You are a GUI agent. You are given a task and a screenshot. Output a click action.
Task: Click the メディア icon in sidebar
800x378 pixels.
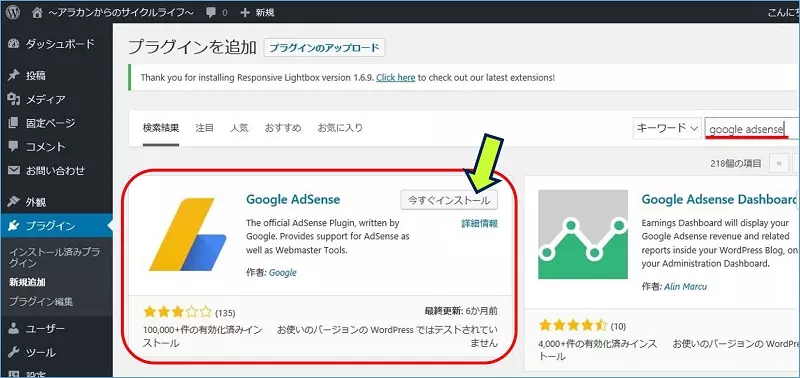coord(14,99)
